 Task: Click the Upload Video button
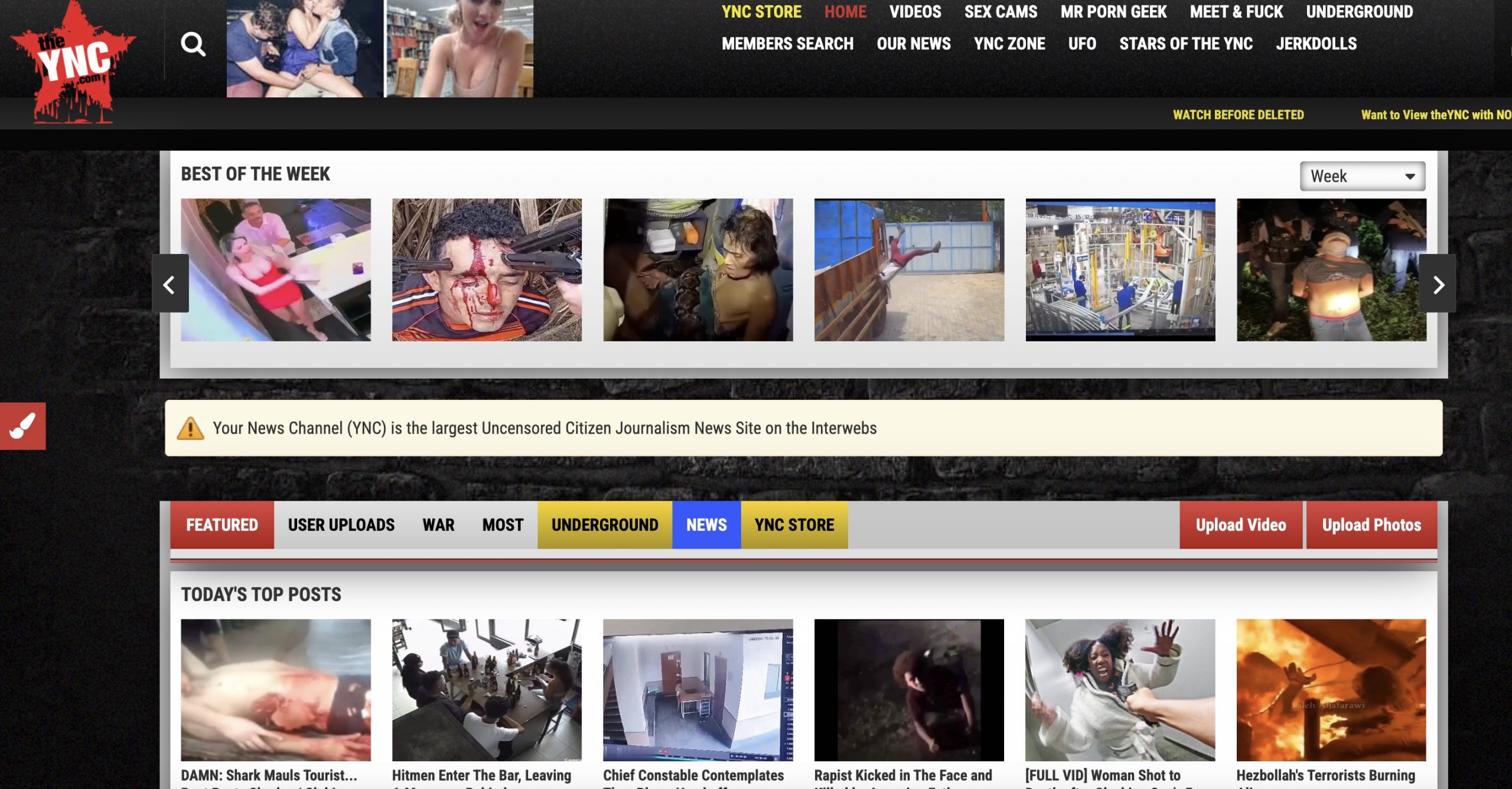pyautogui.click(x=1241, y=524)
